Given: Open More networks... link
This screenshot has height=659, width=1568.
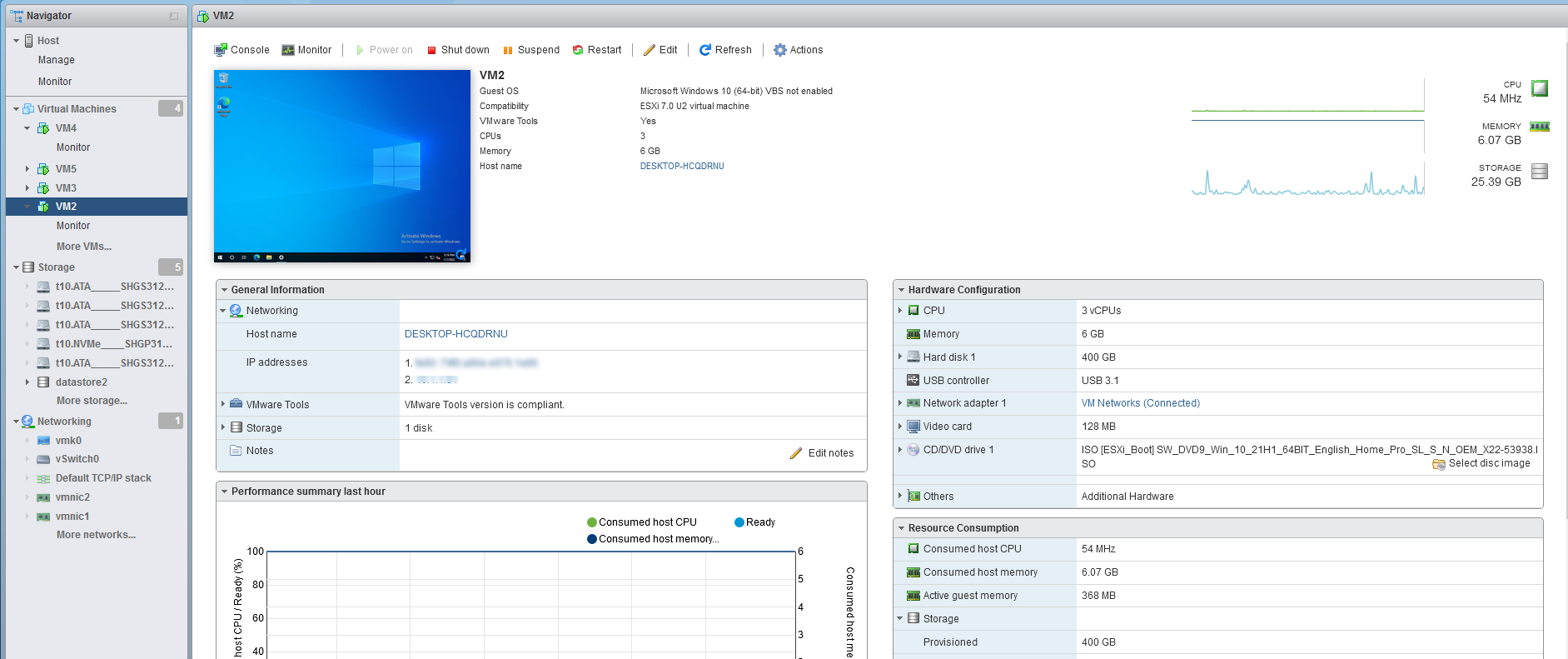Looking at the screenshot, I should click(96, 535).
